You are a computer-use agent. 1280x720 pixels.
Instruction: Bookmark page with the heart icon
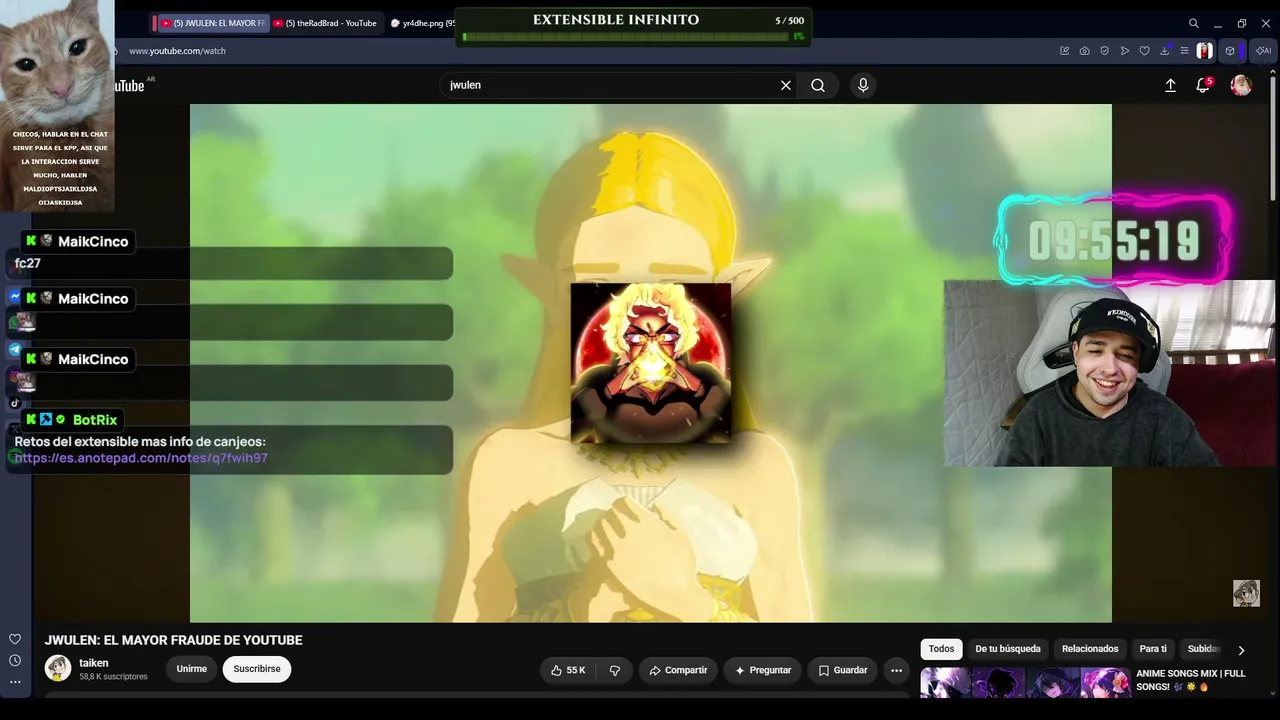1145,51
